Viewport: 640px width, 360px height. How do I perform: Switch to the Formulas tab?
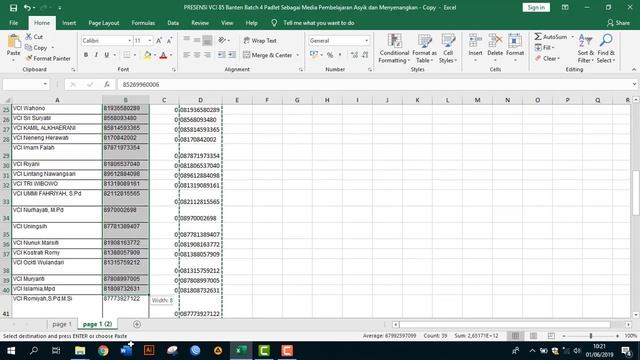143,23
